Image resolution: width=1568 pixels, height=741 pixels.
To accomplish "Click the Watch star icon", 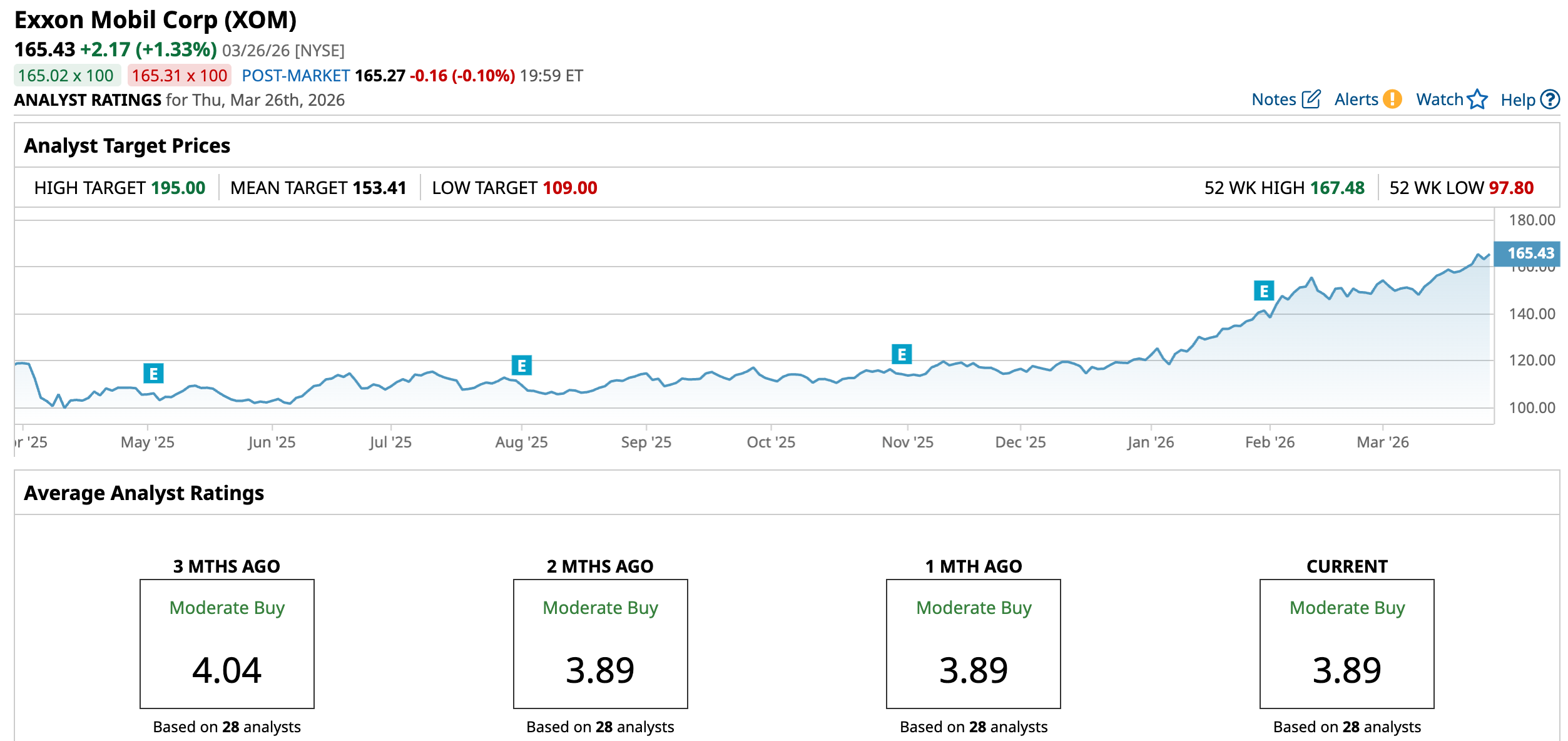I will [x=1477, y=100].
